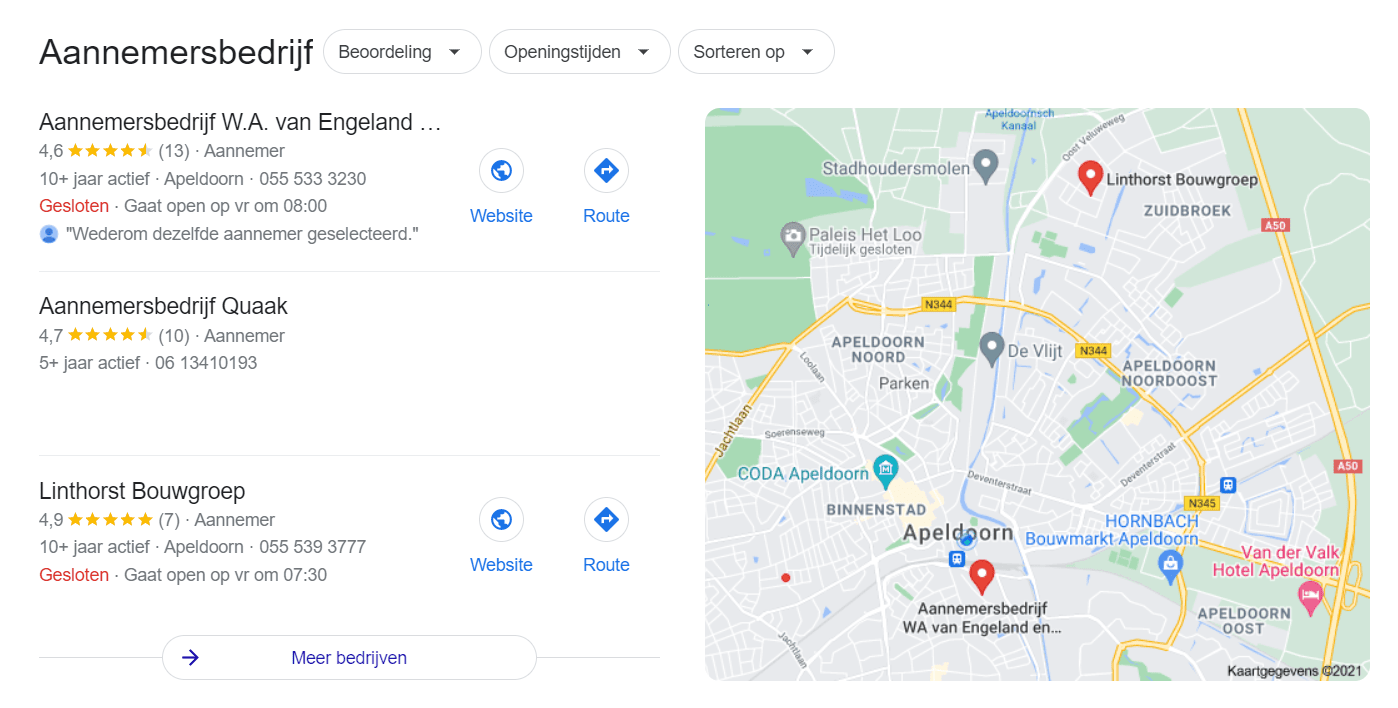Open website globe icon for Linthorst Bouwgroep

click(501, 520)
